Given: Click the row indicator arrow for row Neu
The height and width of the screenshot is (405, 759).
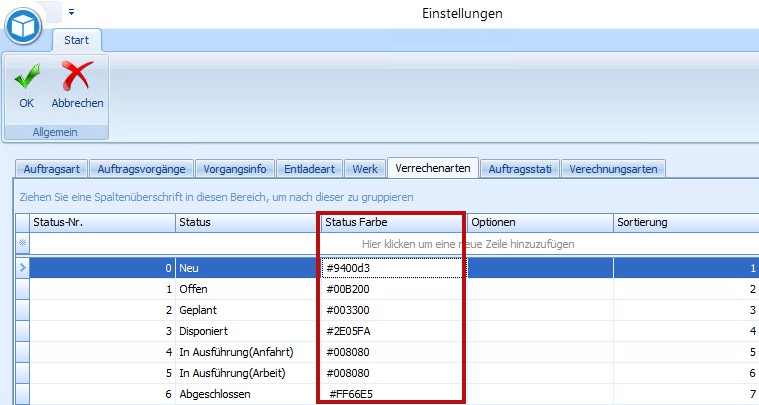Looking at the screenshot, I should pos(22,268).
